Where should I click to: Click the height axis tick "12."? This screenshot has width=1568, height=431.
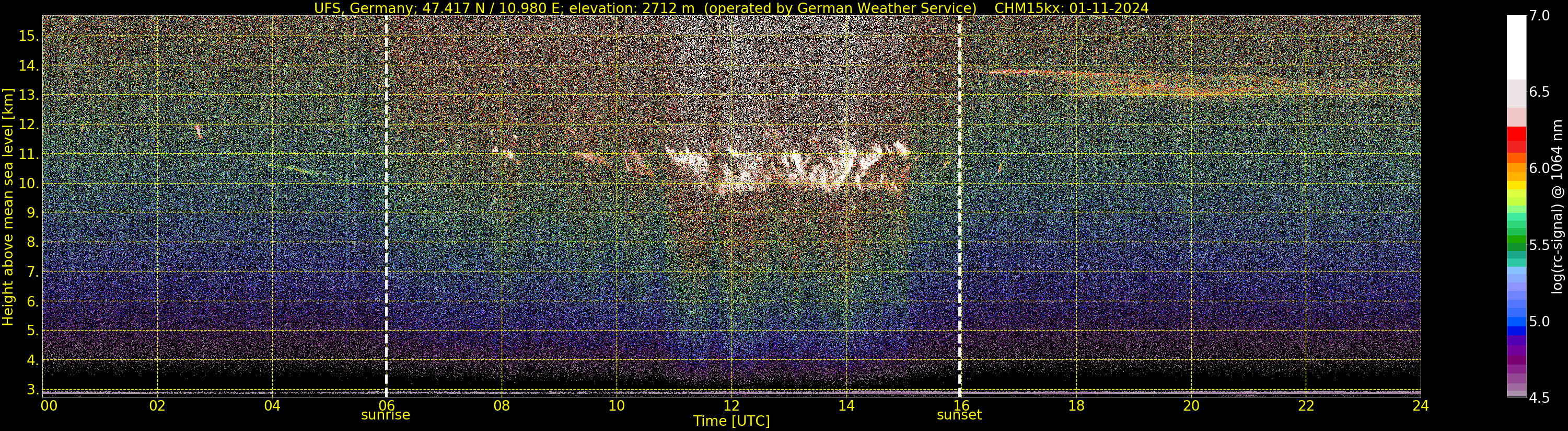pyautogui.click(x=29, y=124)
